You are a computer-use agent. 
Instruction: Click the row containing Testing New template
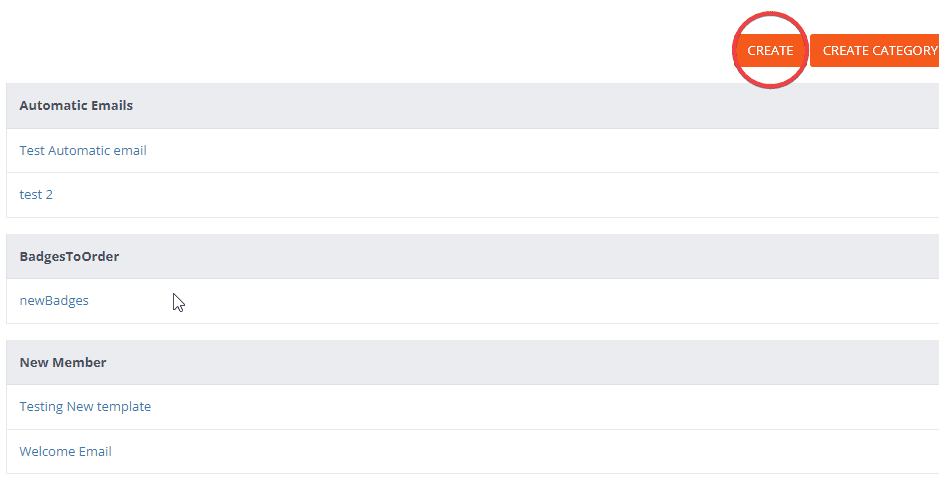coord(470,407)
